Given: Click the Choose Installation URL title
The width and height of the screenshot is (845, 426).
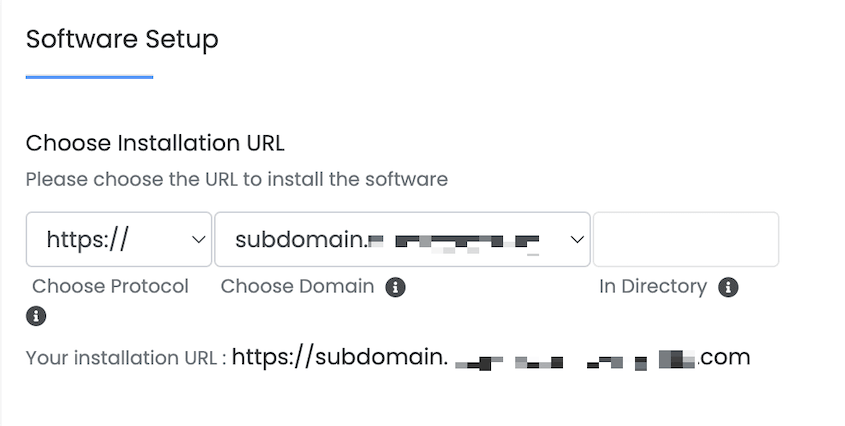Looking at the screenshot, I should tap(155, 143).
